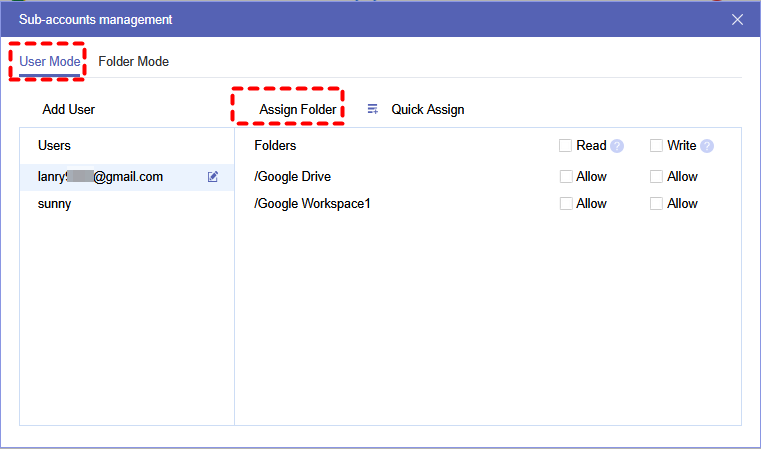
Task: Enable write Allow for /Google Workspace1
Action: pyautogui.click(x=657, y=204)
